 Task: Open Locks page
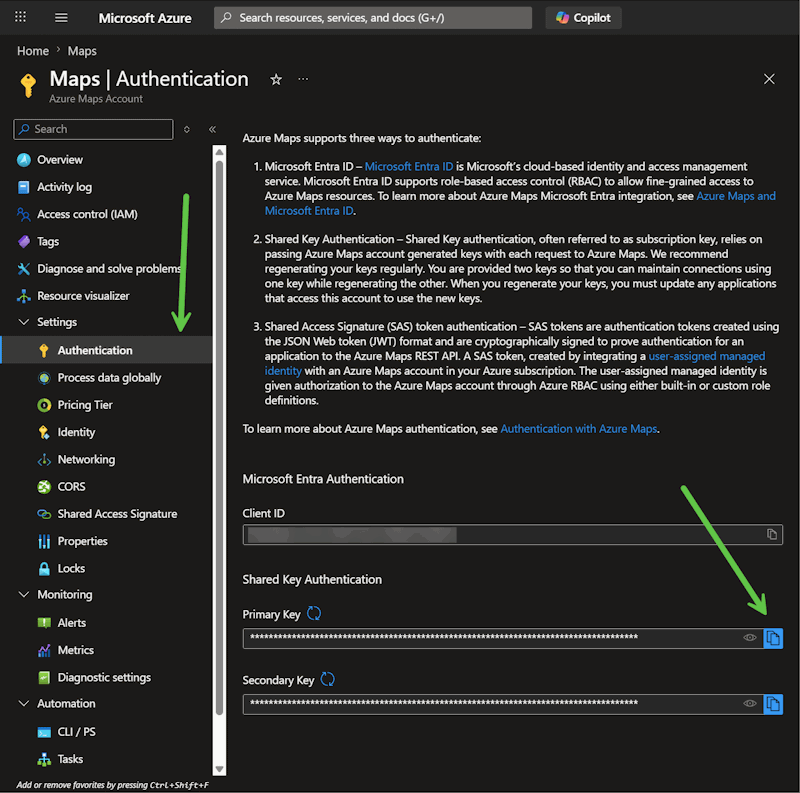click(x=71, y=568)
